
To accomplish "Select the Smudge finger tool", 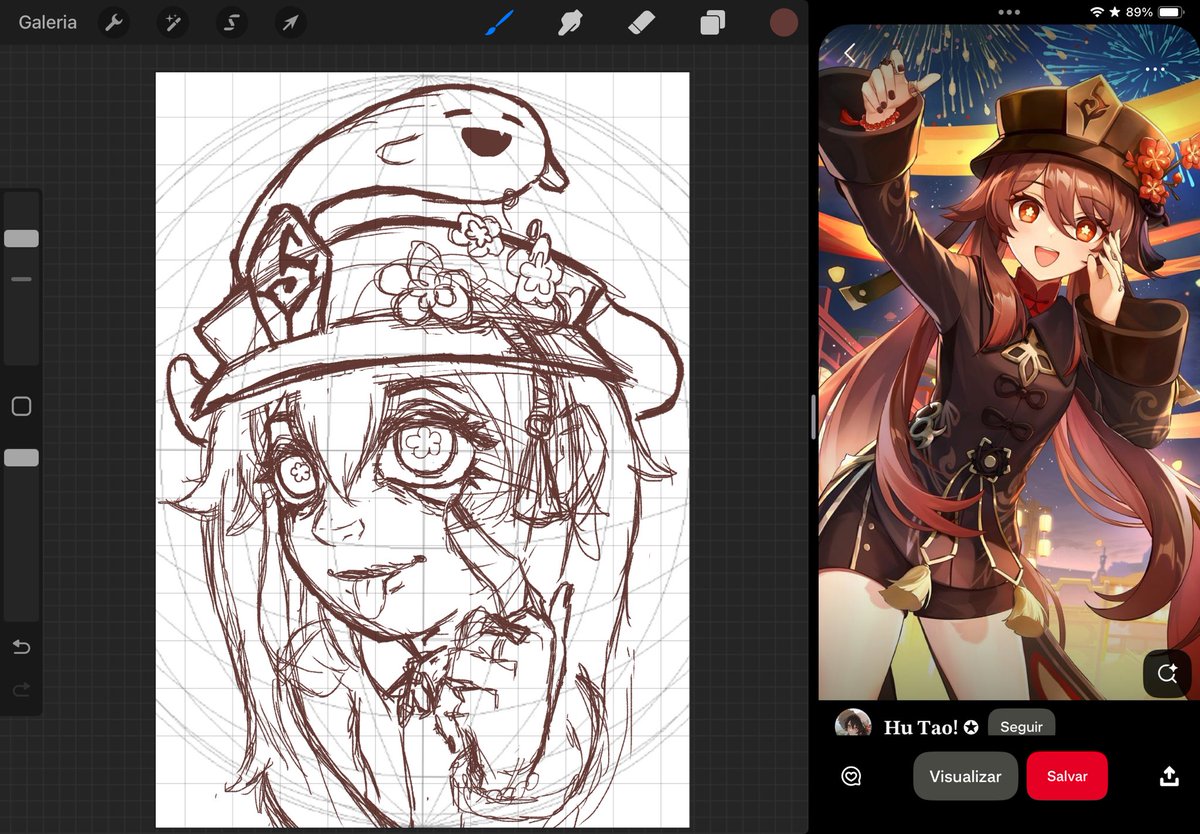I will (570, 22).
